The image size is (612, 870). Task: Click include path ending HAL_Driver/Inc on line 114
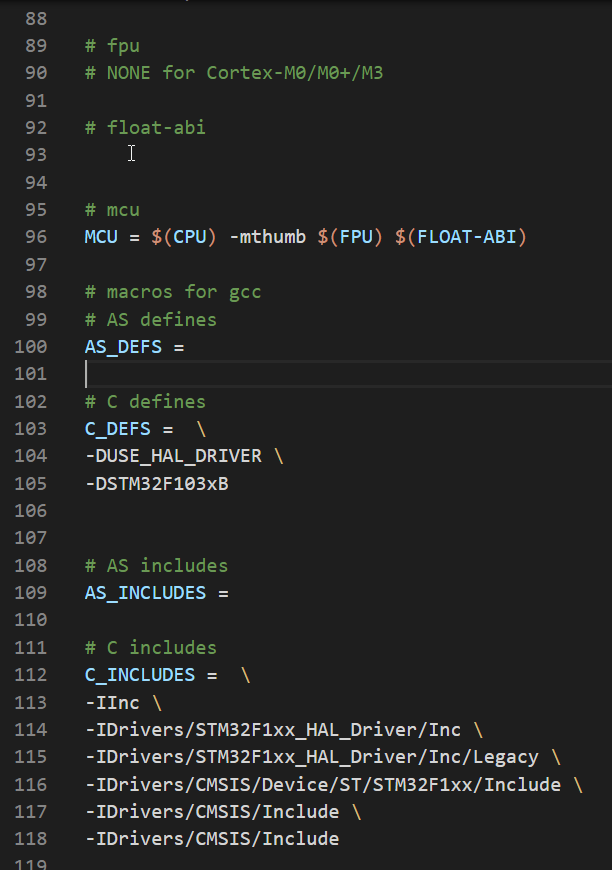pos(272,730)
